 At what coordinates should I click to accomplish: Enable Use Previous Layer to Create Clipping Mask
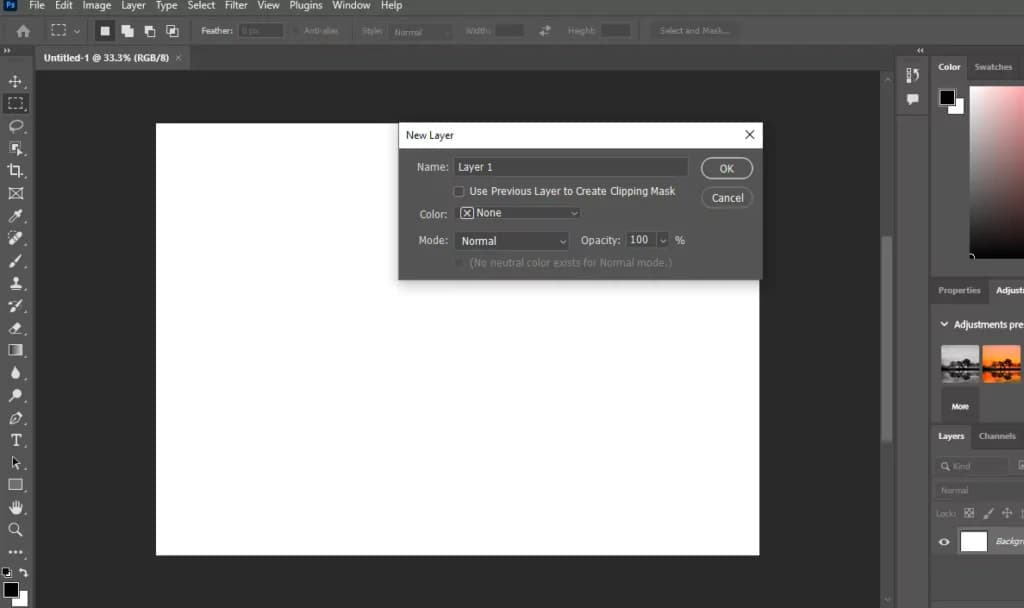(x=459, y=191)
